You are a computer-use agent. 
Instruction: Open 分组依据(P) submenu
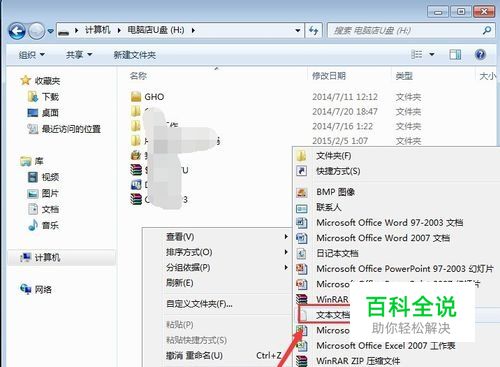(217, 267)
